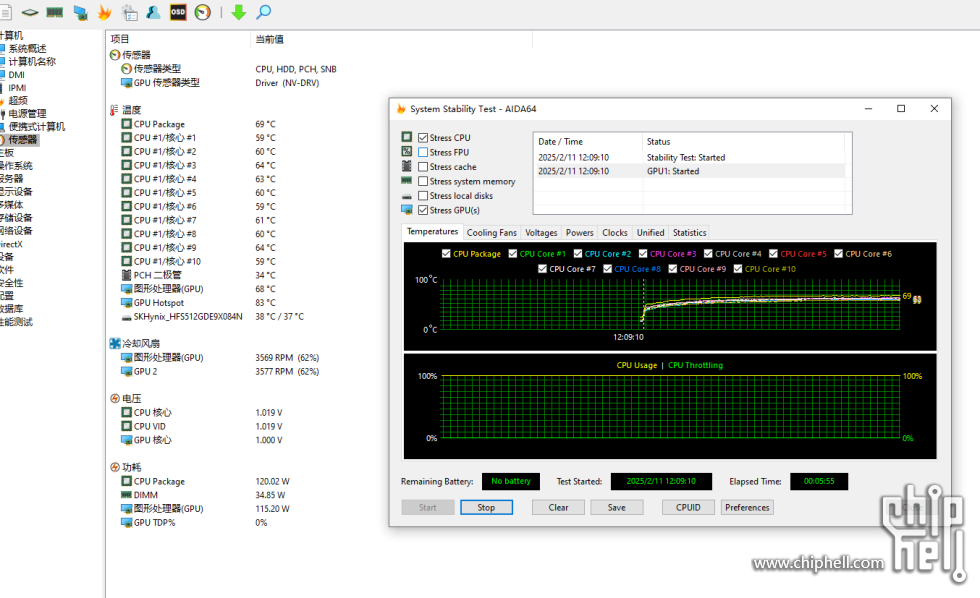Switch to the Clocks tab
Screen dimensions: 980x598
click(615, 232)
